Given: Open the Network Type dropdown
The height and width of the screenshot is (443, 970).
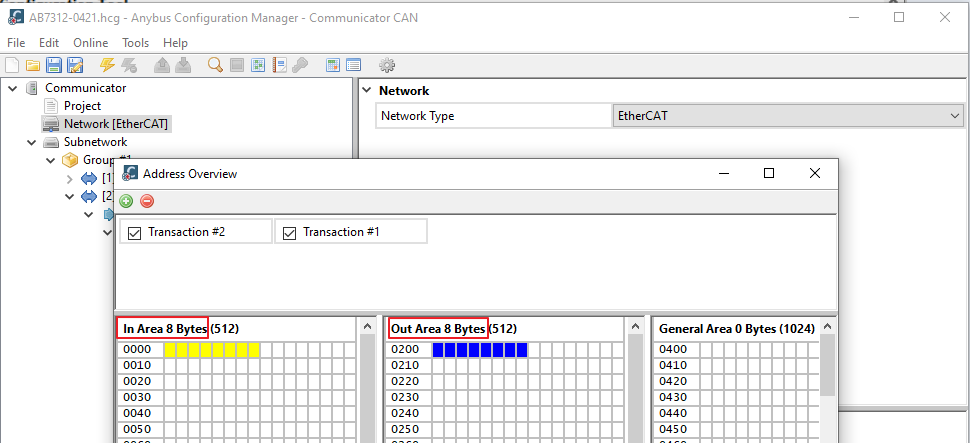Looking at the screenshot, I should point(954,116).
